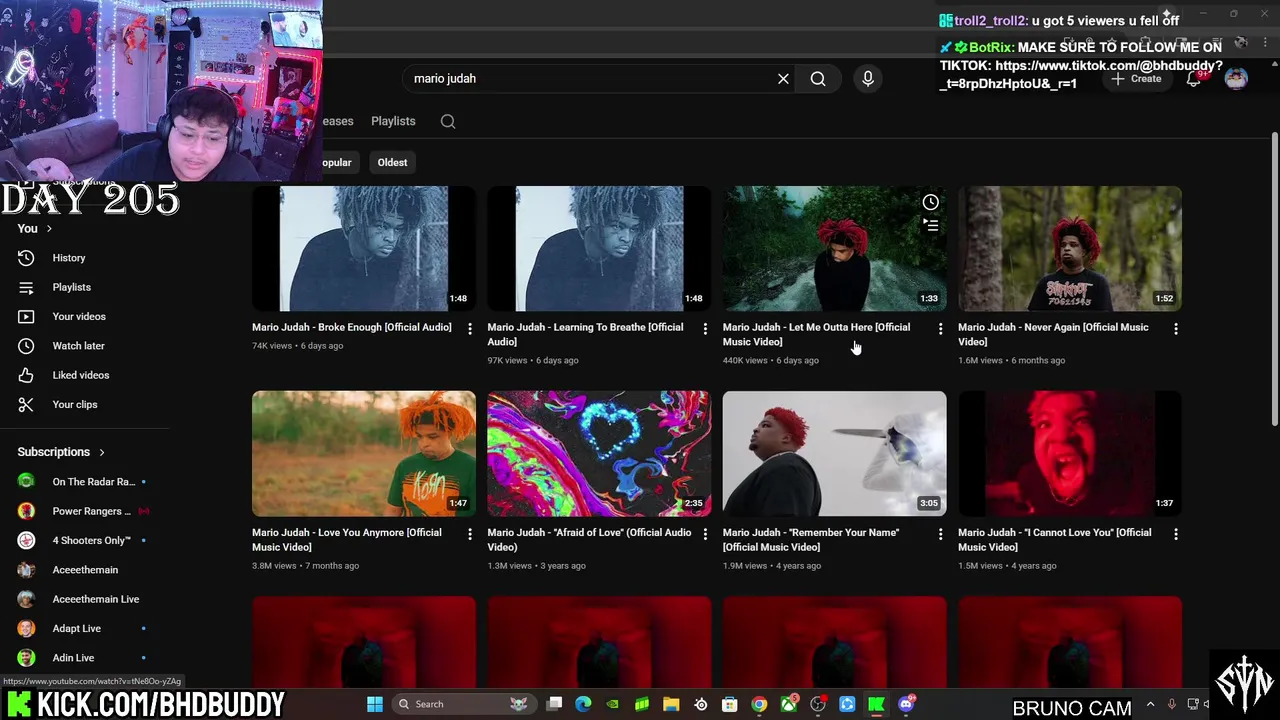Screen dimensions: 1280x720
Task: Click the Windows taskbar Search box
Action: pyautogui.click(x=462, y=704)
